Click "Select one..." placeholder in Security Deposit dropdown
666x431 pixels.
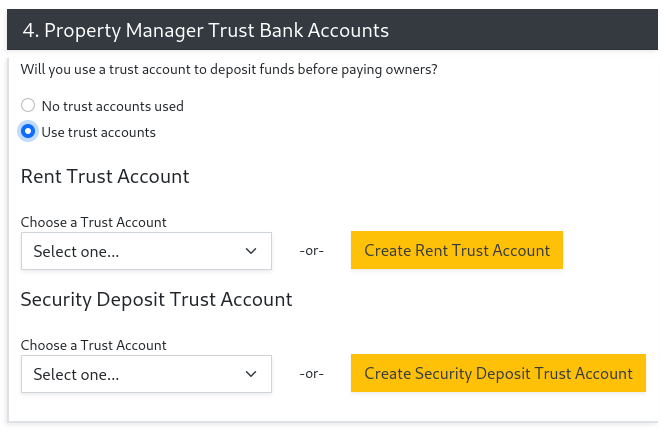click(x=76, y=375)
